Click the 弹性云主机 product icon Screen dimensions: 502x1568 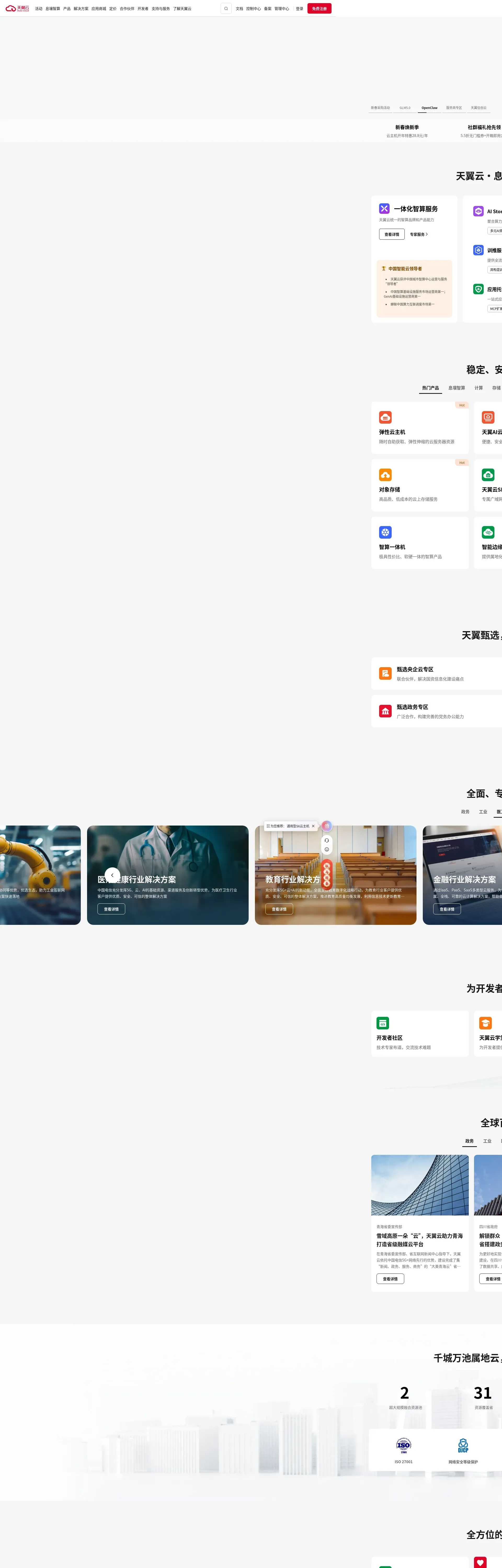(x=385, y=417)
